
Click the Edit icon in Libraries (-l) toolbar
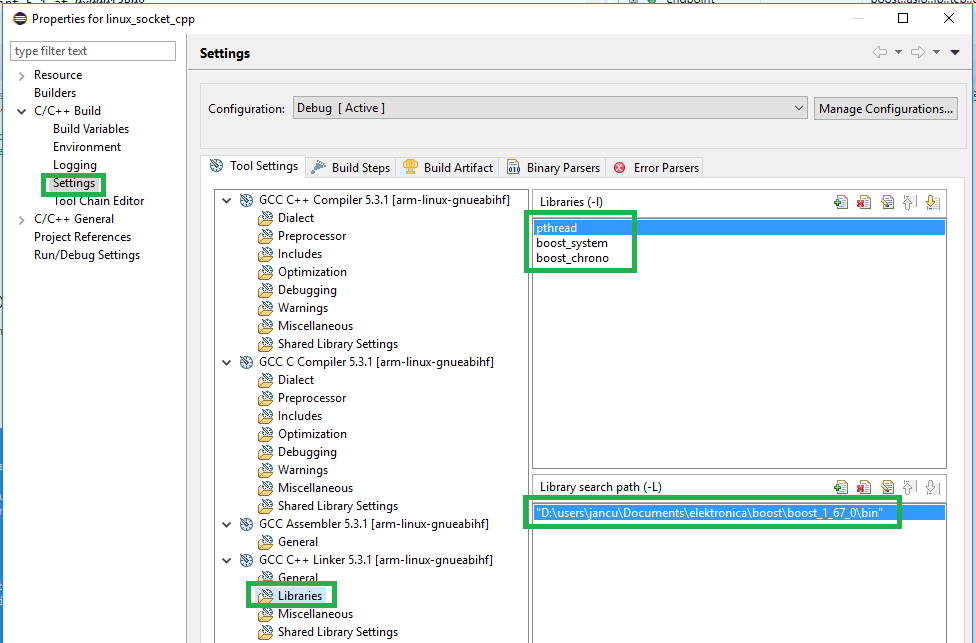pyautogui.click(x=887, y=202)
